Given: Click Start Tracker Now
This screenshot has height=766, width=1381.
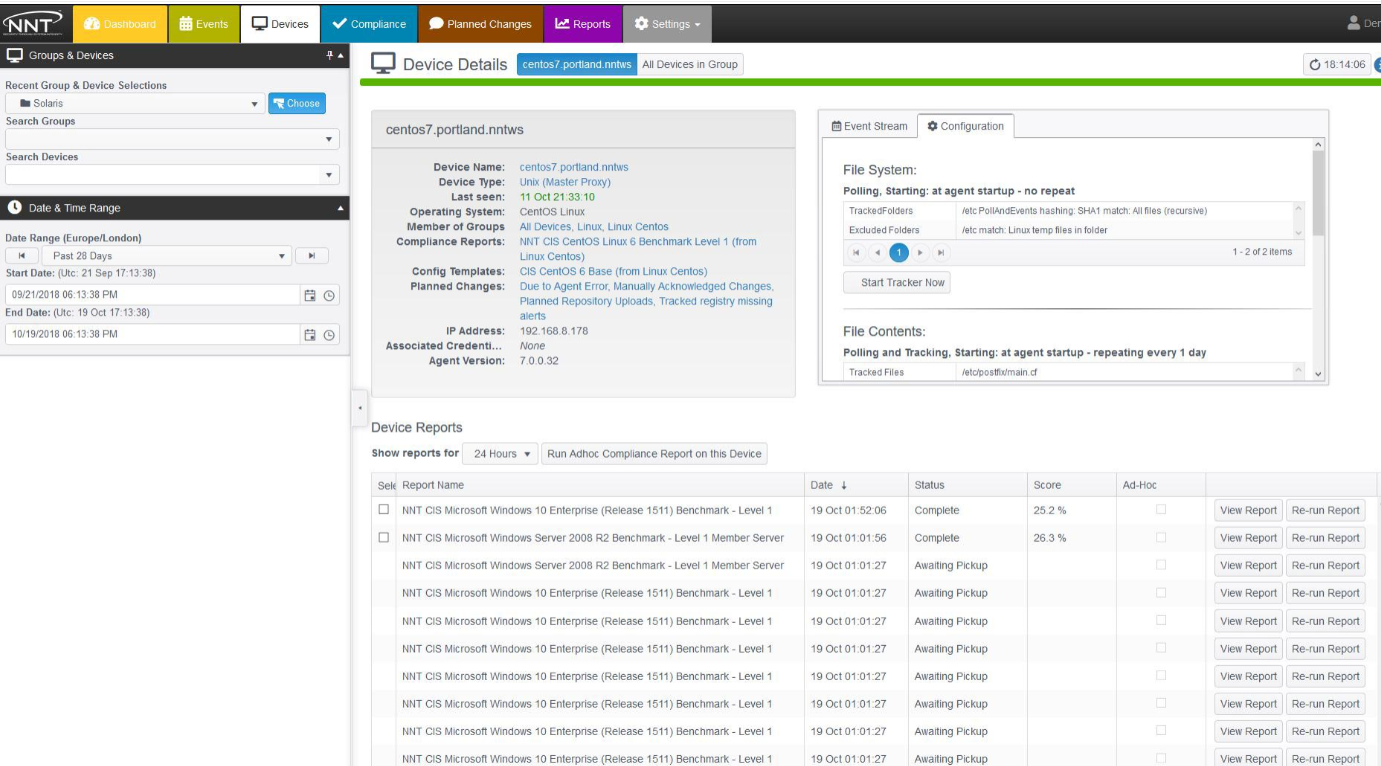Looking at the screenshot, I should 896,283.
